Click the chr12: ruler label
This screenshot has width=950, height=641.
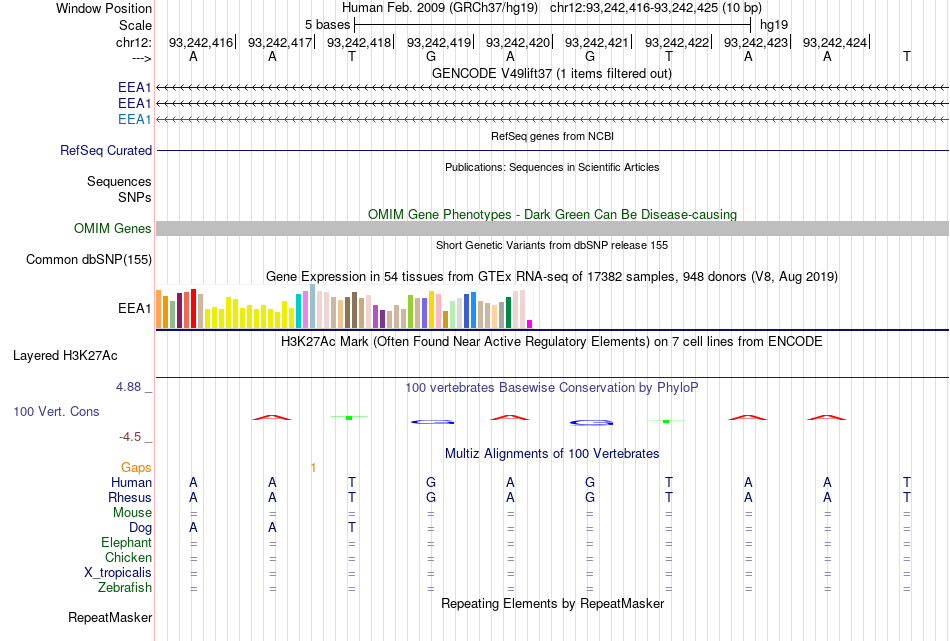134,42
